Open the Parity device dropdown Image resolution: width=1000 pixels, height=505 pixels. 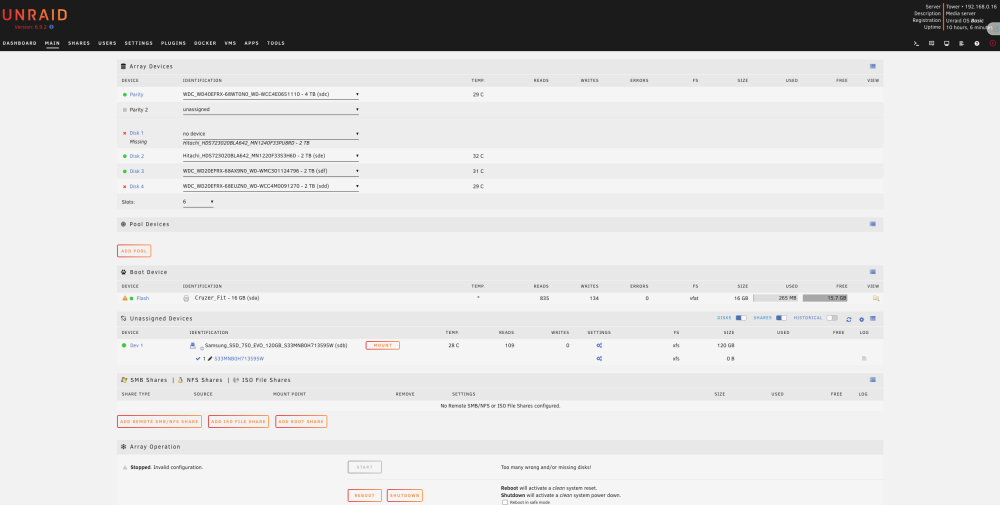click(x=271, y=94)
